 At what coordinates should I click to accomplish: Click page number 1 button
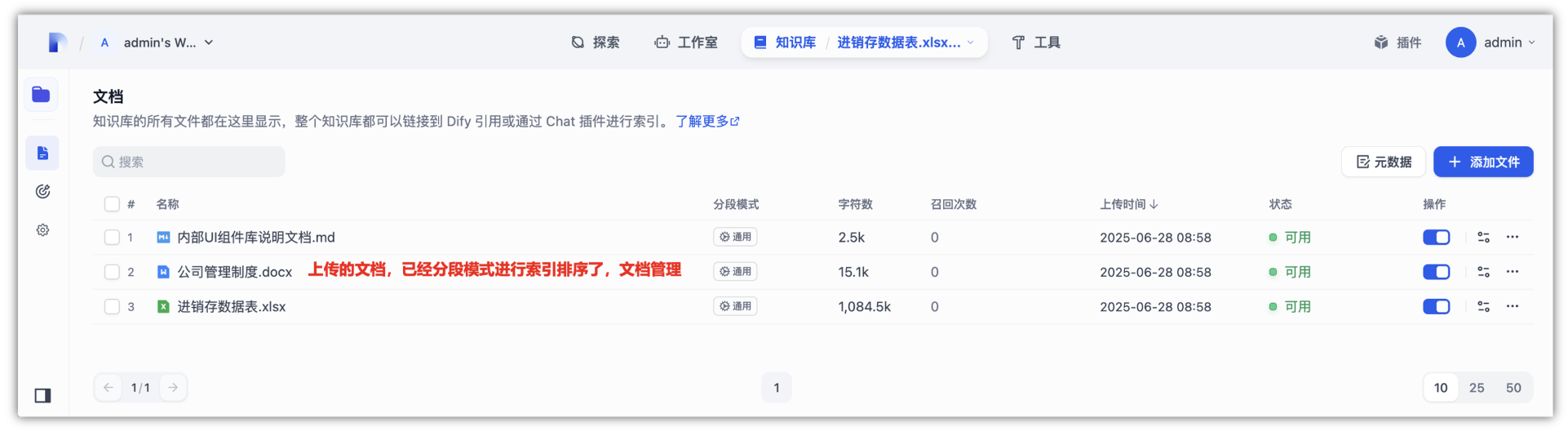777,388
